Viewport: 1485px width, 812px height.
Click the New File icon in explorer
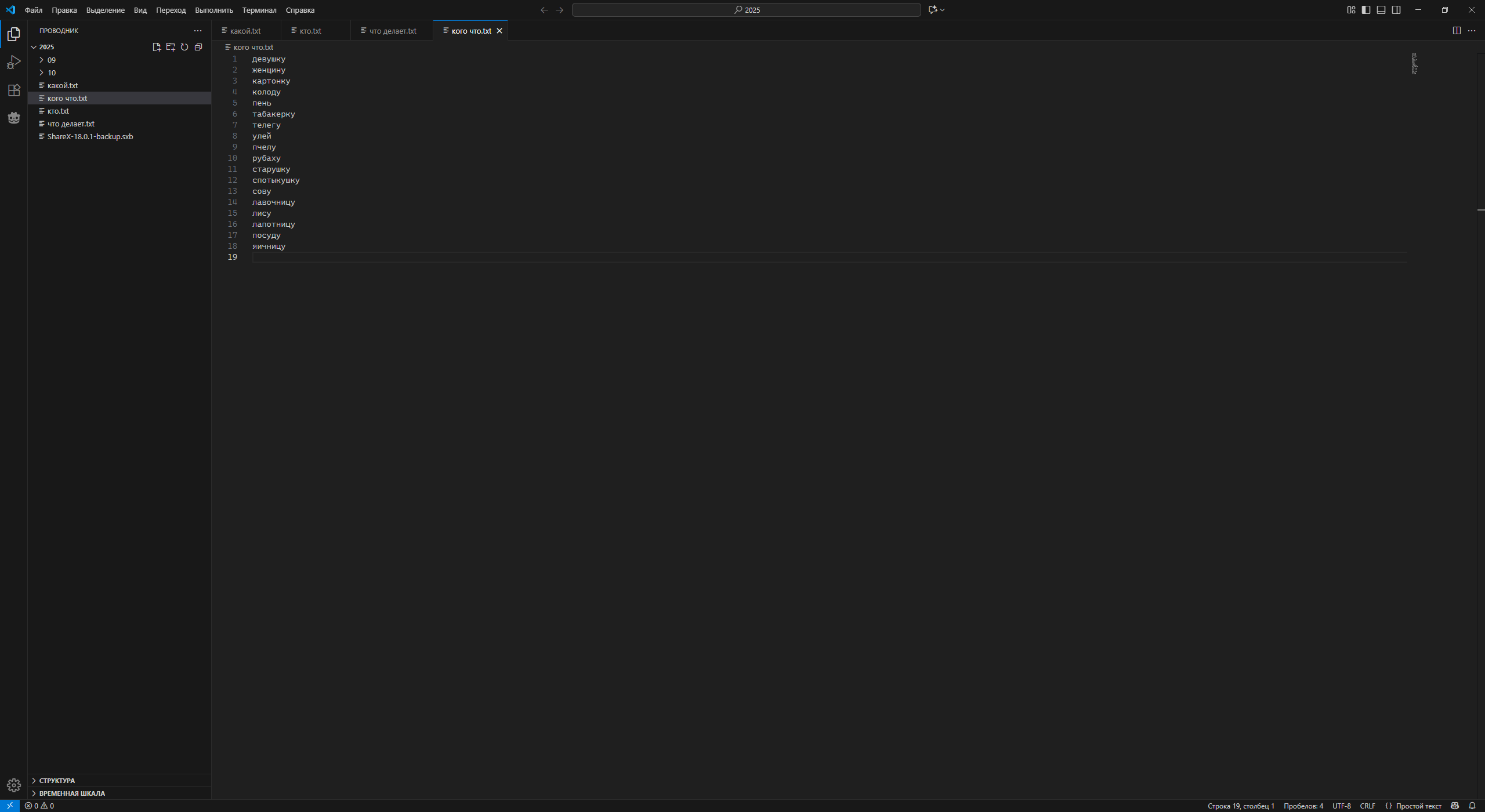[157, 47]
